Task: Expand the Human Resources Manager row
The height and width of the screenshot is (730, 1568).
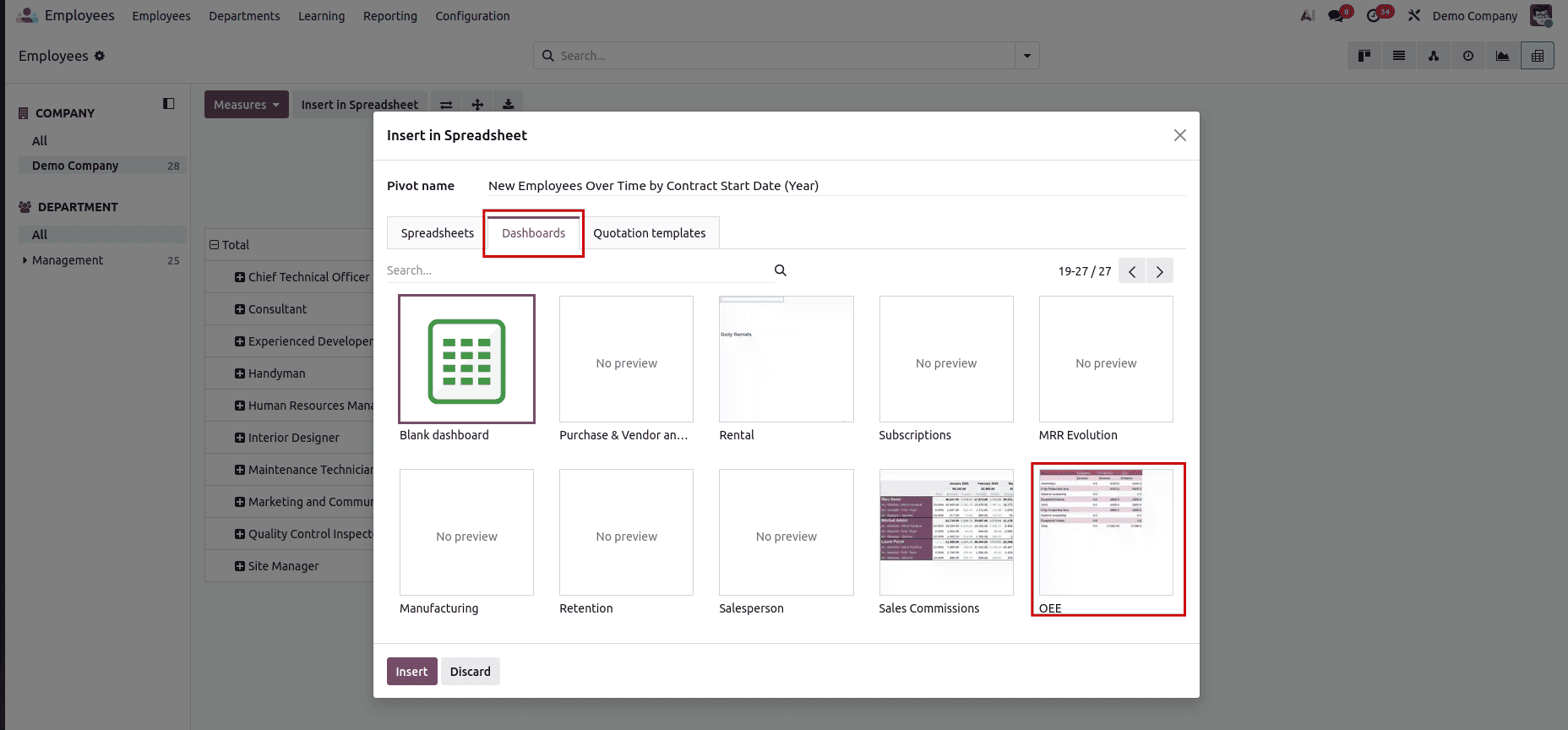Action: [x=240, y=406]
